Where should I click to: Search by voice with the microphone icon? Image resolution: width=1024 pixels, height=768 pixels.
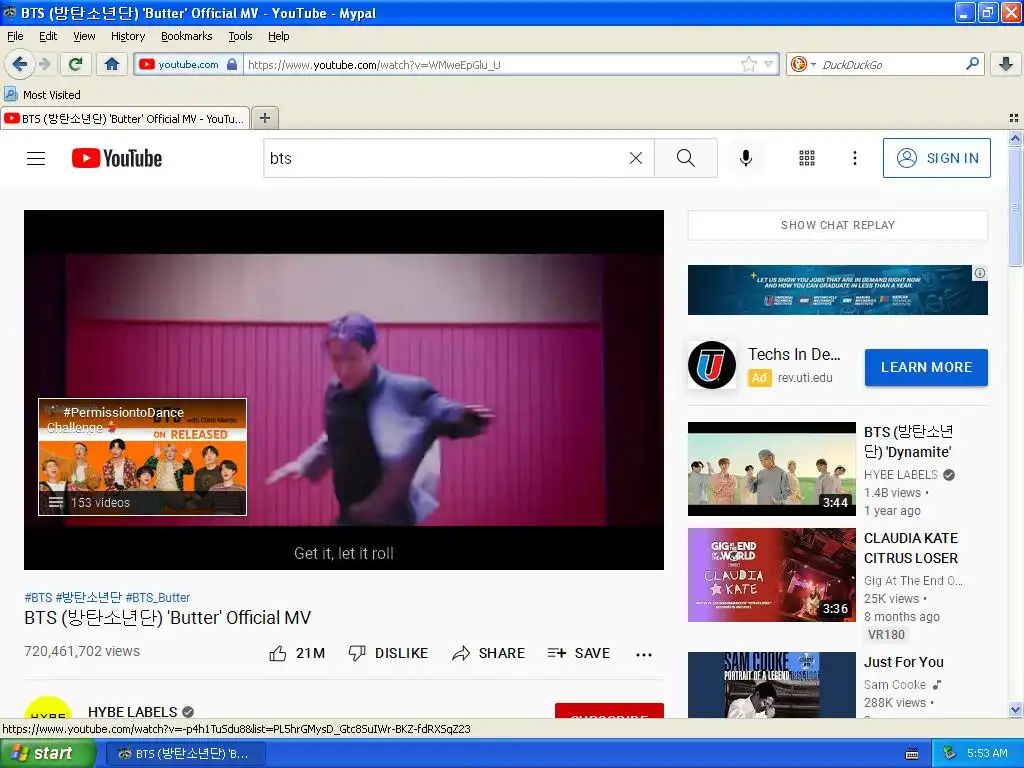pos(746,158)
